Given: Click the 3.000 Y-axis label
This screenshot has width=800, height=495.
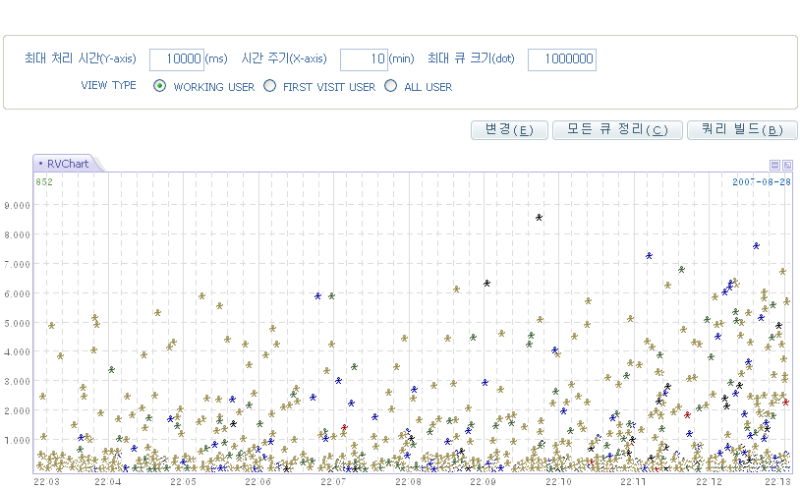Looking at the screenshot, I should (17, 381).
